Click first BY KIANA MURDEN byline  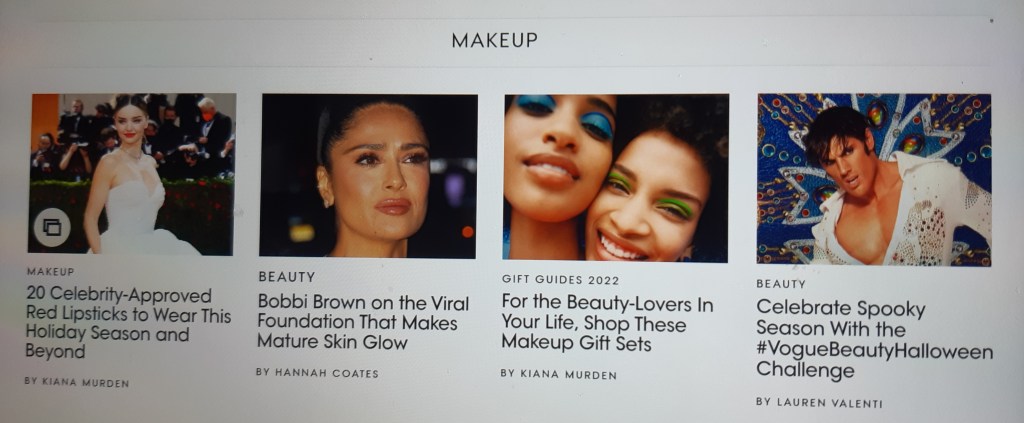click(x=77, y=382)
